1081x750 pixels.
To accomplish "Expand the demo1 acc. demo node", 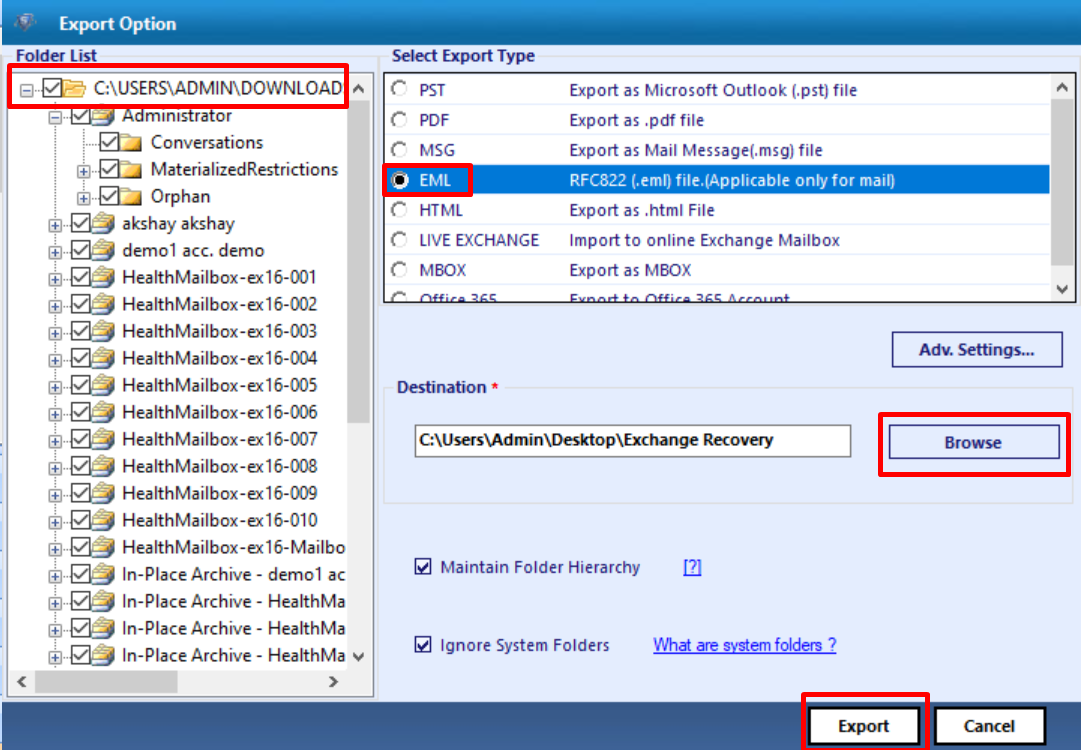I will pos(55,252).
